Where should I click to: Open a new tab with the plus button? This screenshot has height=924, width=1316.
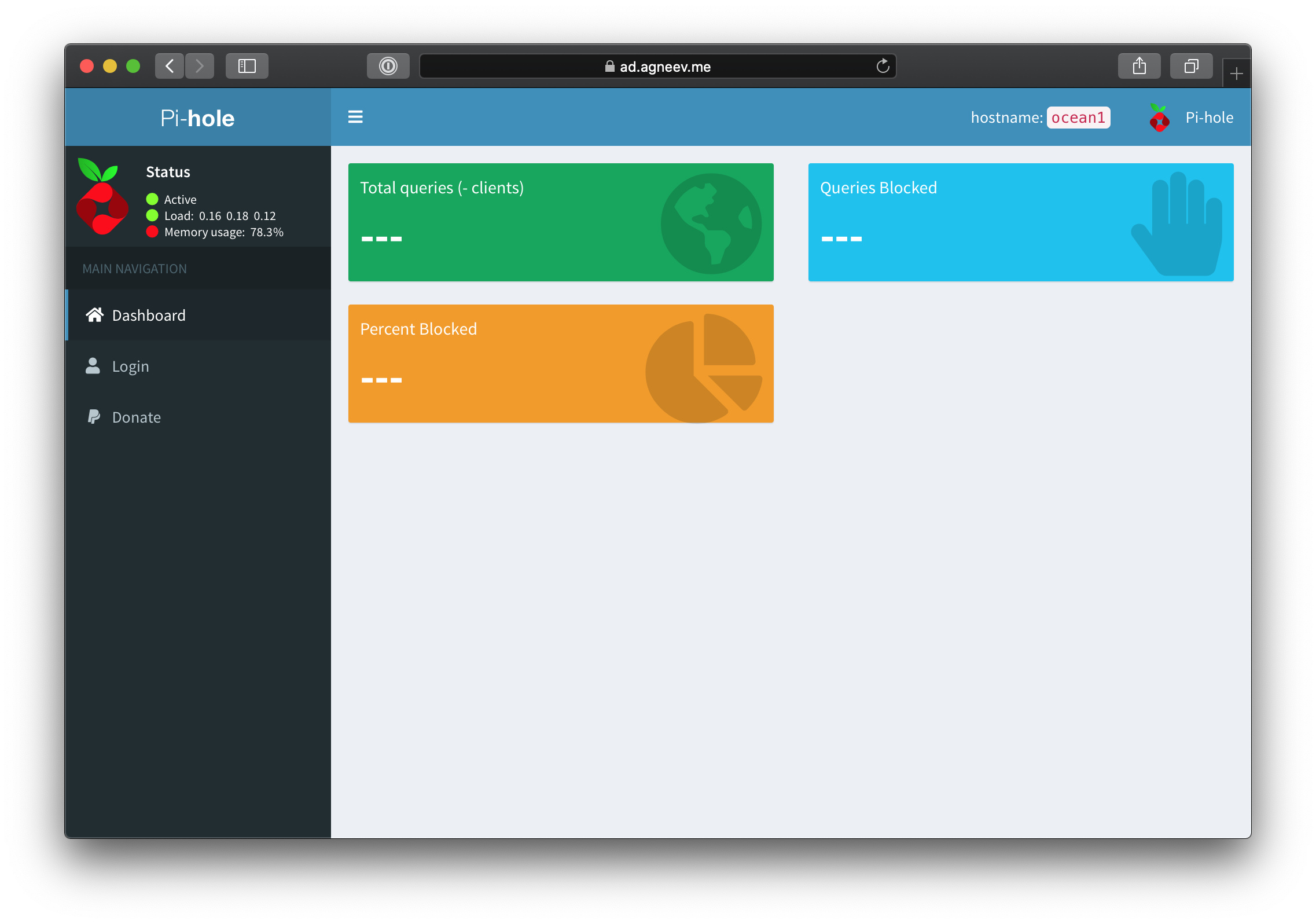1237,74
